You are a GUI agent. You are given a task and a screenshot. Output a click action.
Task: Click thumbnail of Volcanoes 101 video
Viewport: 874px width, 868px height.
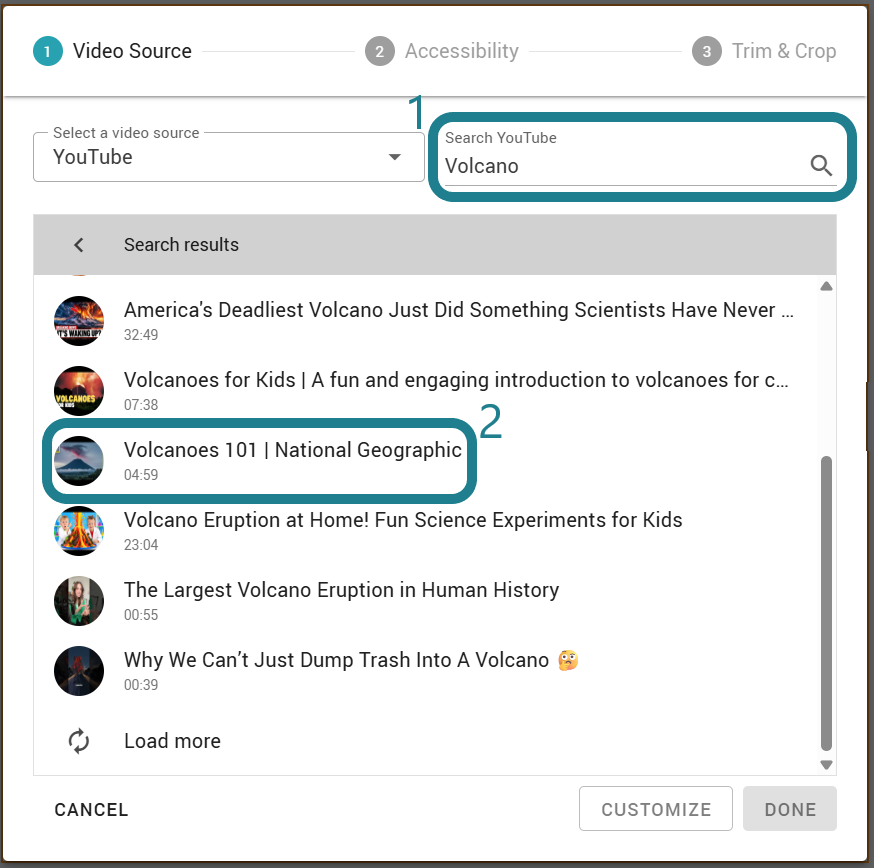tap(79, 460)
